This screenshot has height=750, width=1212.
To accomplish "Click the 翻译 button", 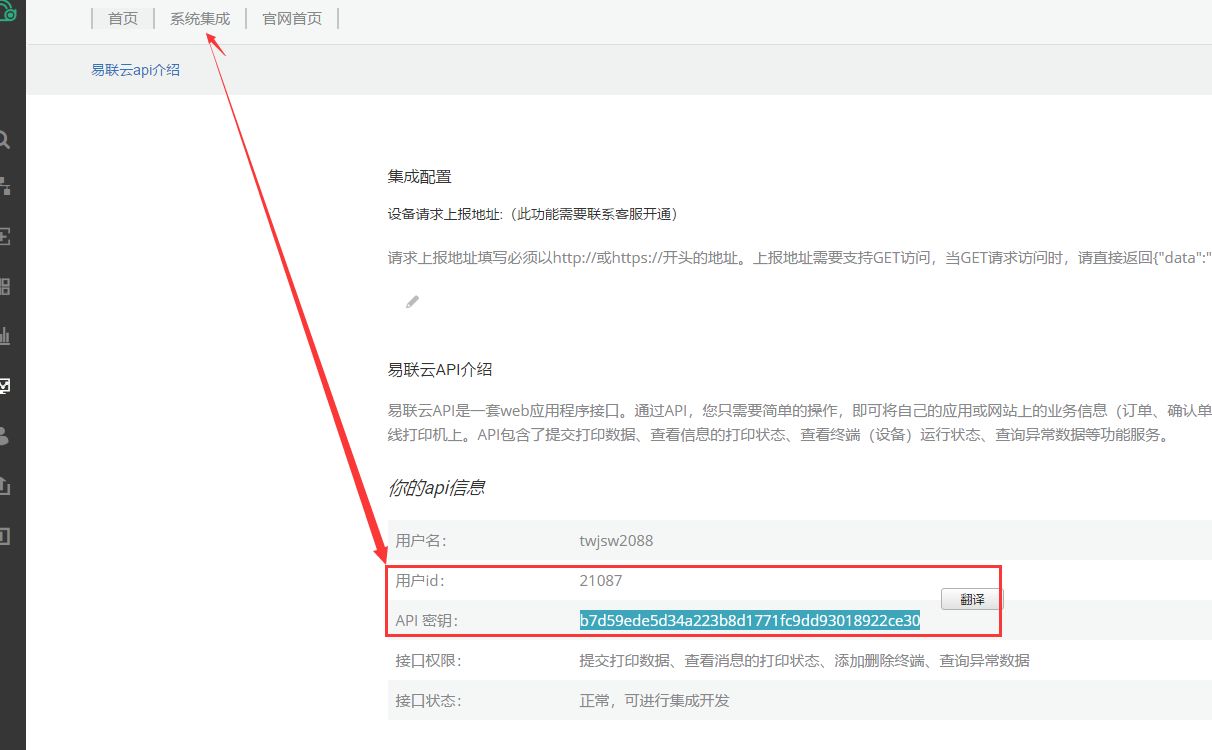I will pyautogui.click(x=972, y=599).
